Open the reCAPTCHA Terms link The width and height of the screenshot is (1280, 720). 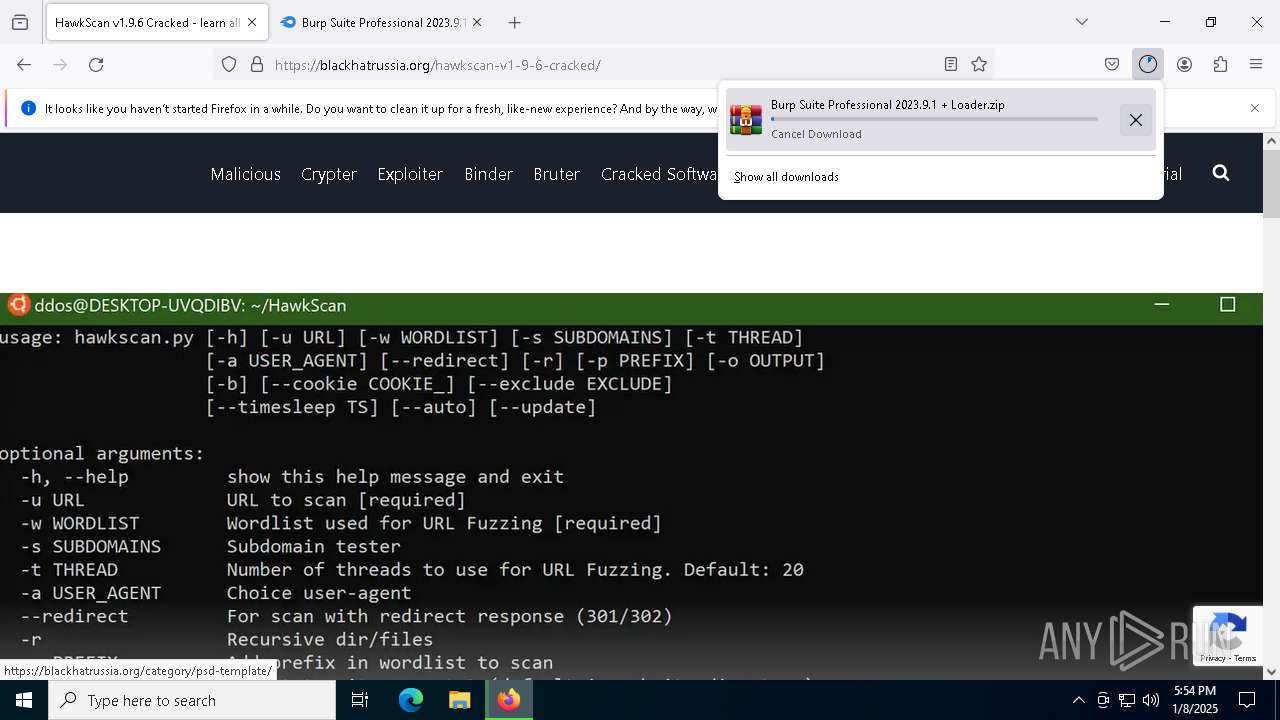(1246, 658)
